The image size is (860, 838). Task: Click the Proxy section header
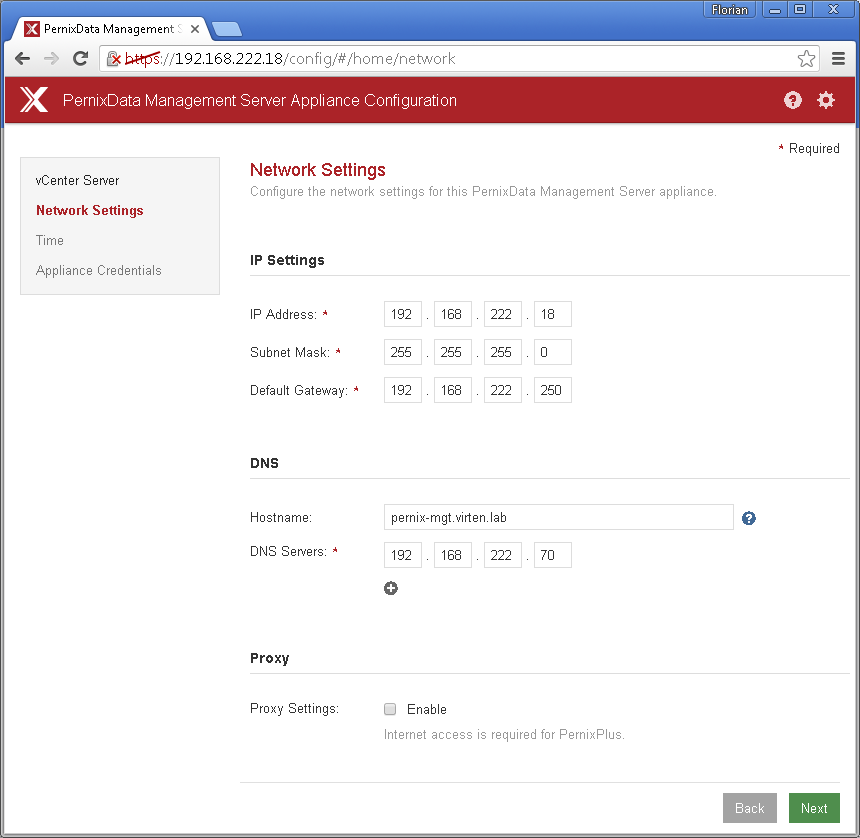[x=269, y=659]
